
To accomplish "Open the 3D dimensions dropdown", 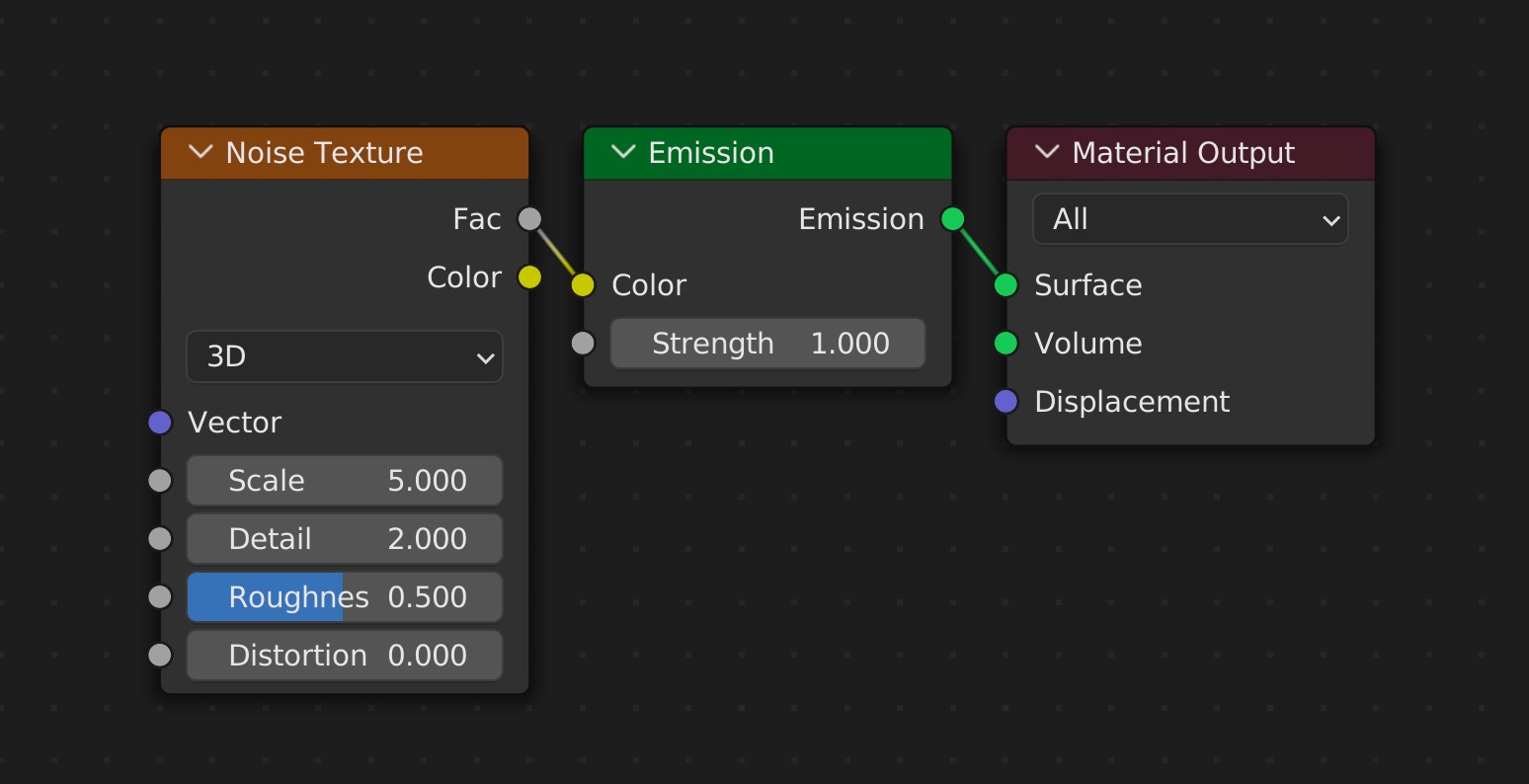I will click(x=345, y=356).
